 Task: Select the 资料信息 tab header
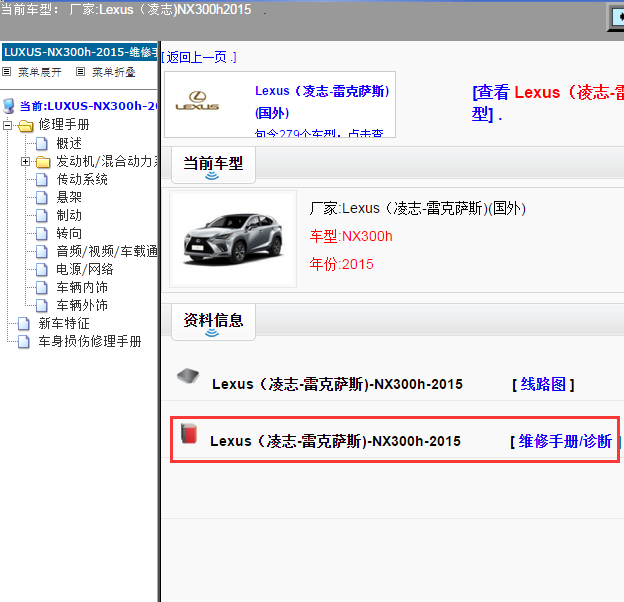[x=213, y=321]
